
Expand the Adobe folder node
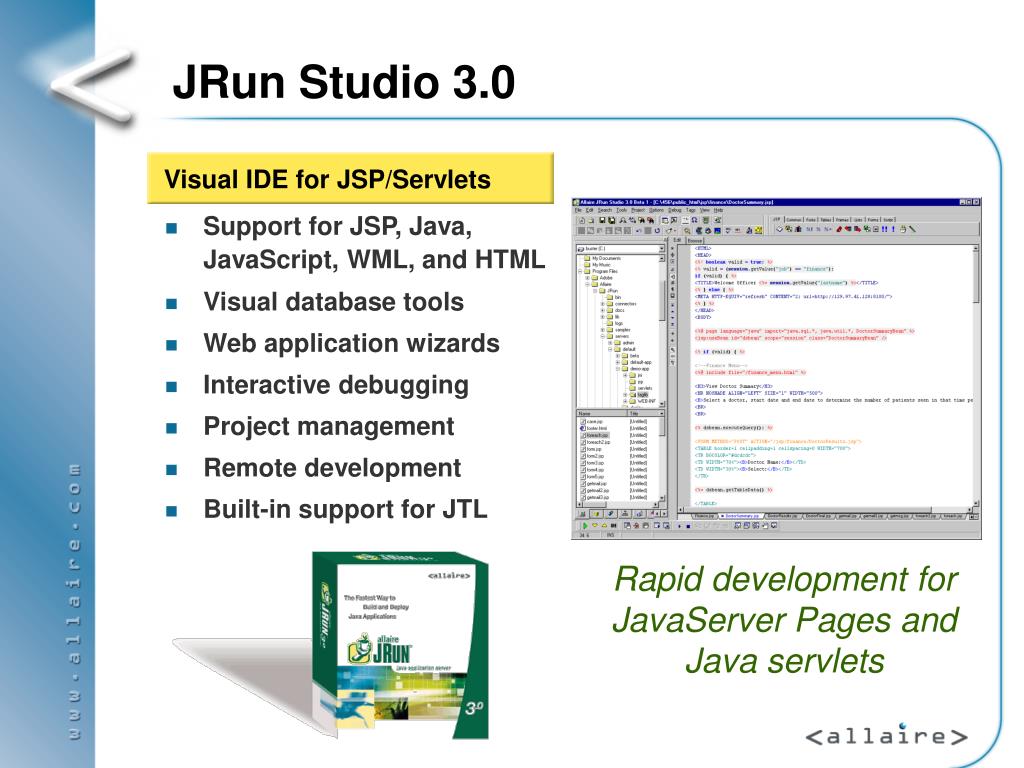tap(587, 278)
